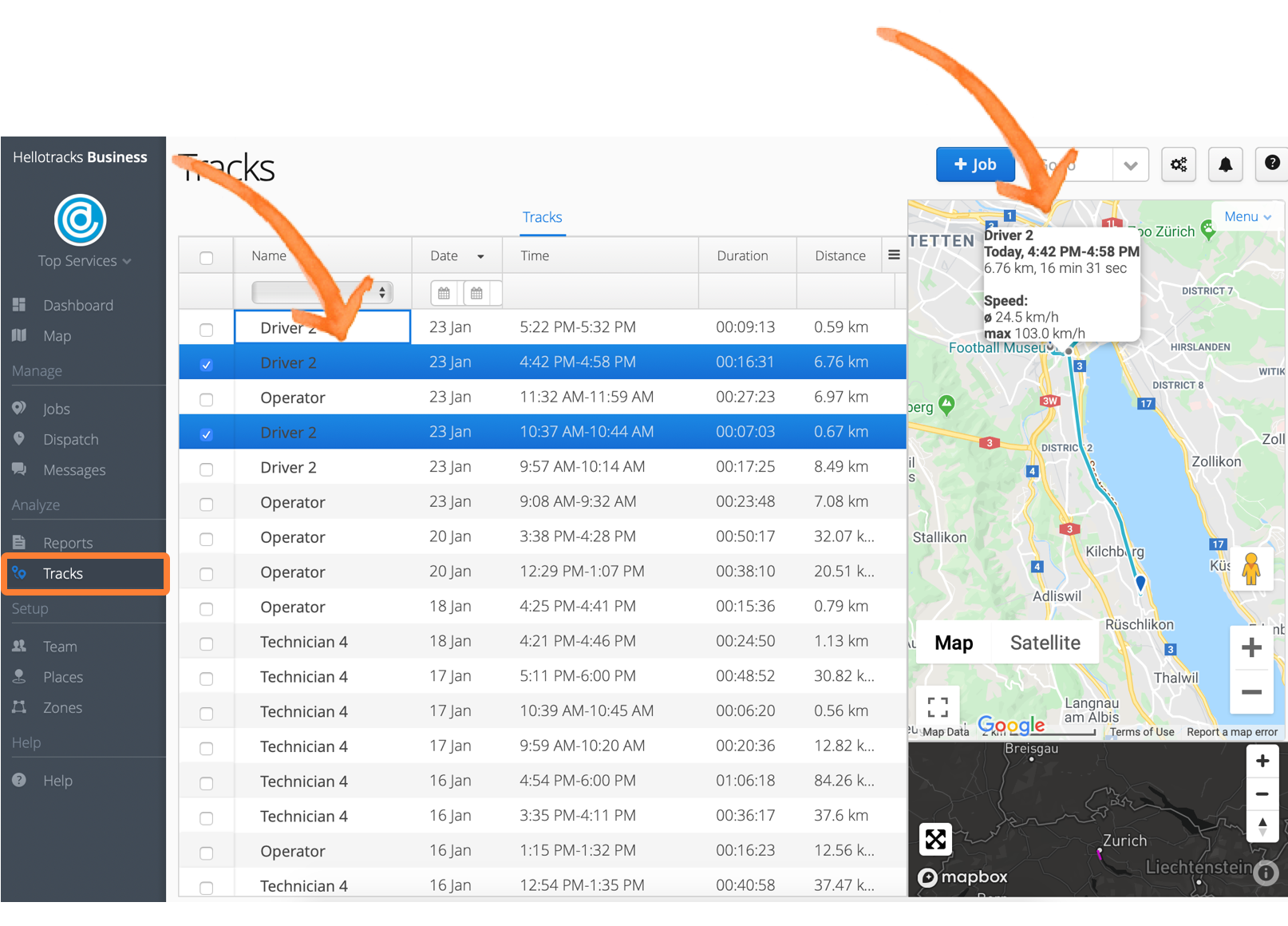Screen dimensions: 1288x926
Task: Go to Jobs in the sidebar
Action: pos(57,409)
